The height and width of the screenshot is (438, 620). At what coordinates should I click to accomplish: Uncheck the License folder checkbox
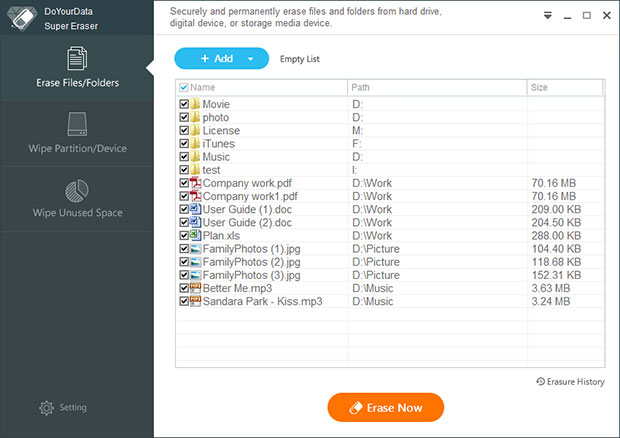click(184, 130)
